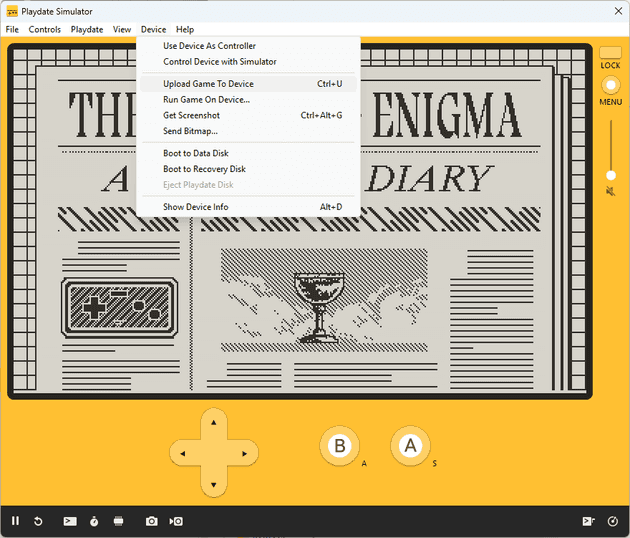Click the muted speaker icon

click(x=610, y=191)
